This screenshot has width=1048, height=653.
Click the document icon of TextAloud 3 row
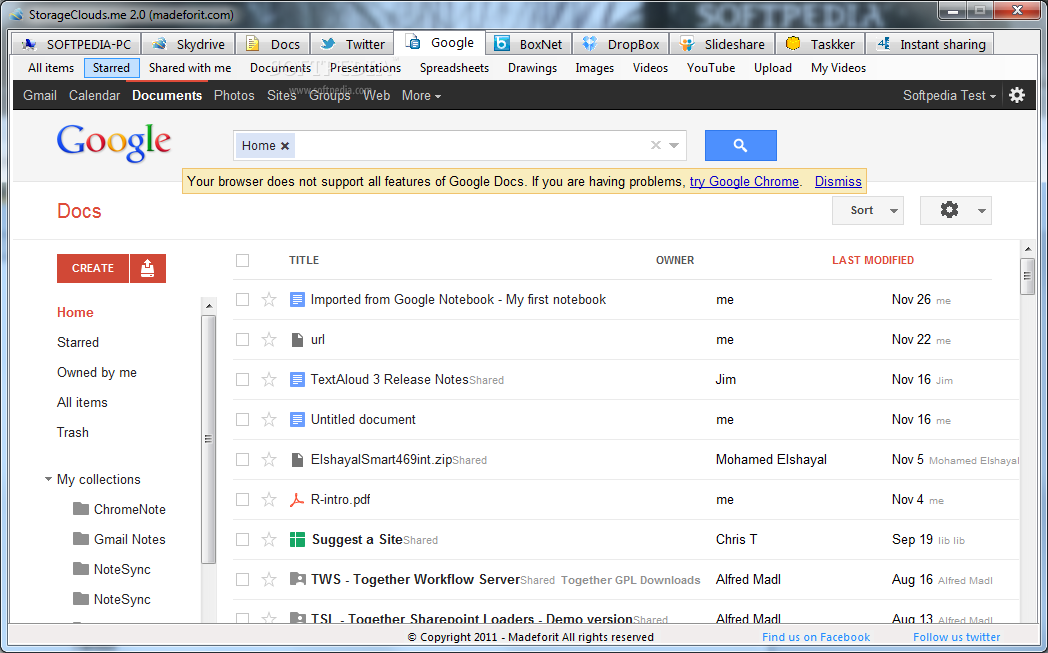297,380
